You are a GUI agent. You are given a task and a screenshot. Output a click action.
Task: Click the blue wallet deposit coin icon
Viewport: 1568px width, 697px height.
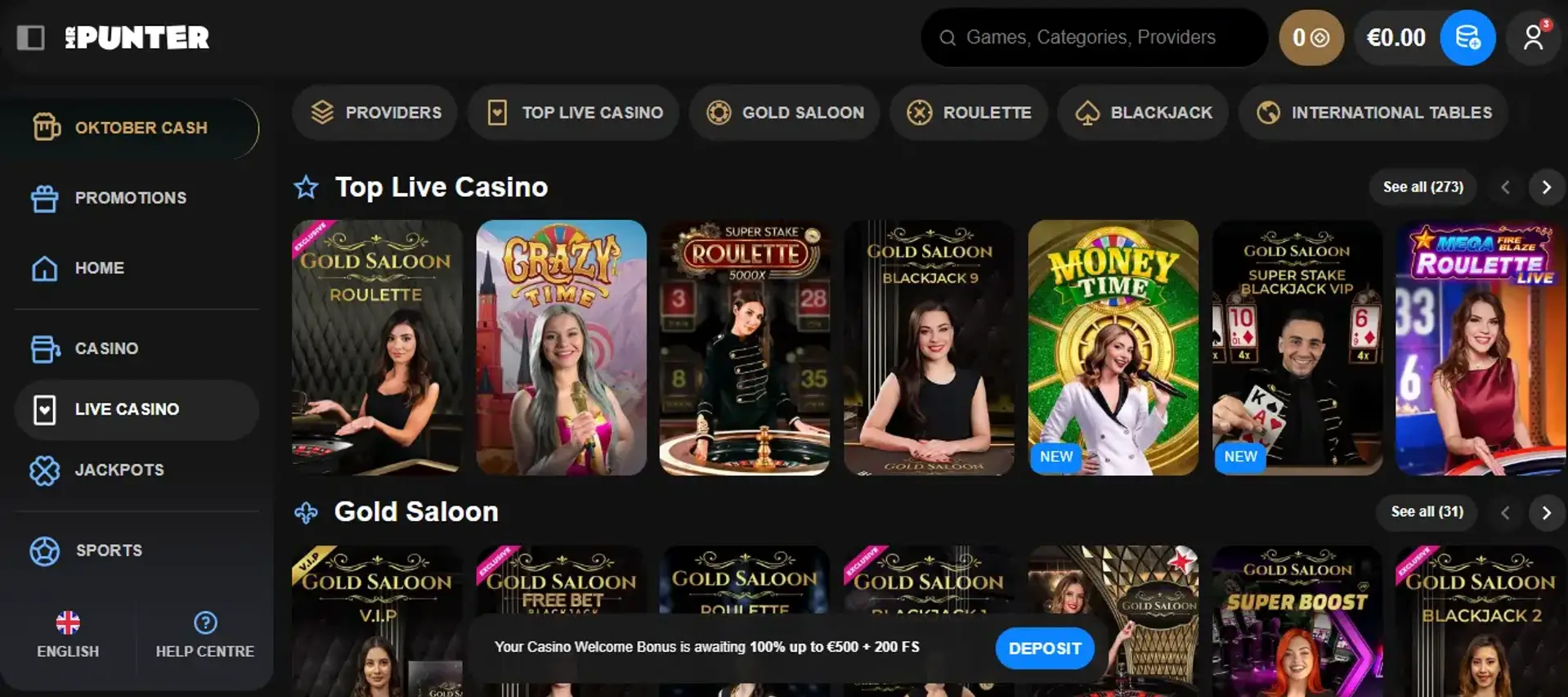[1467, 38]
